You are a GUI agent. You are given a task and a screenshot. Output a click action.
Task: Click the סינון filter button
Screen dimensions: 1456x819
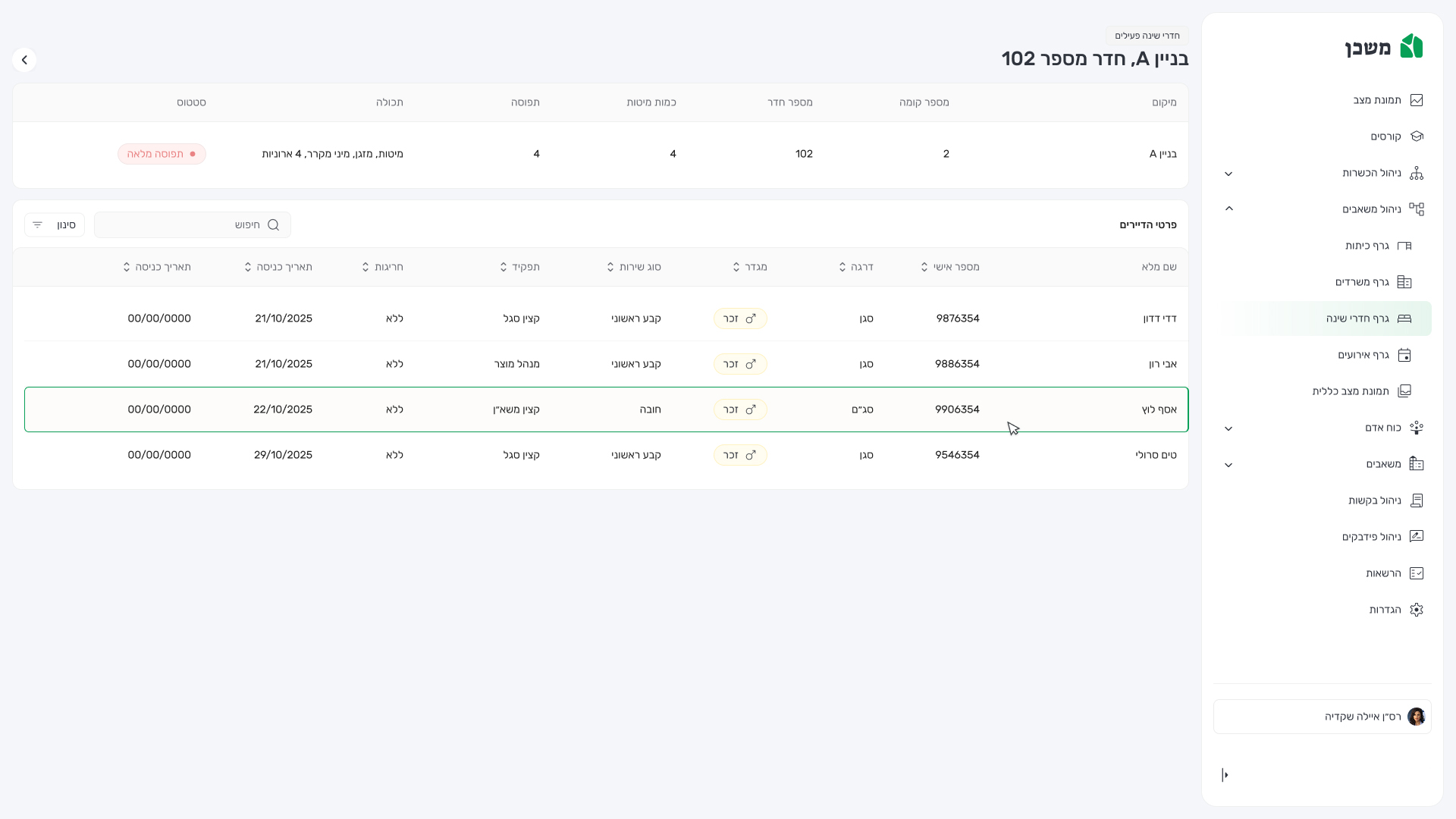click(55, 225)
